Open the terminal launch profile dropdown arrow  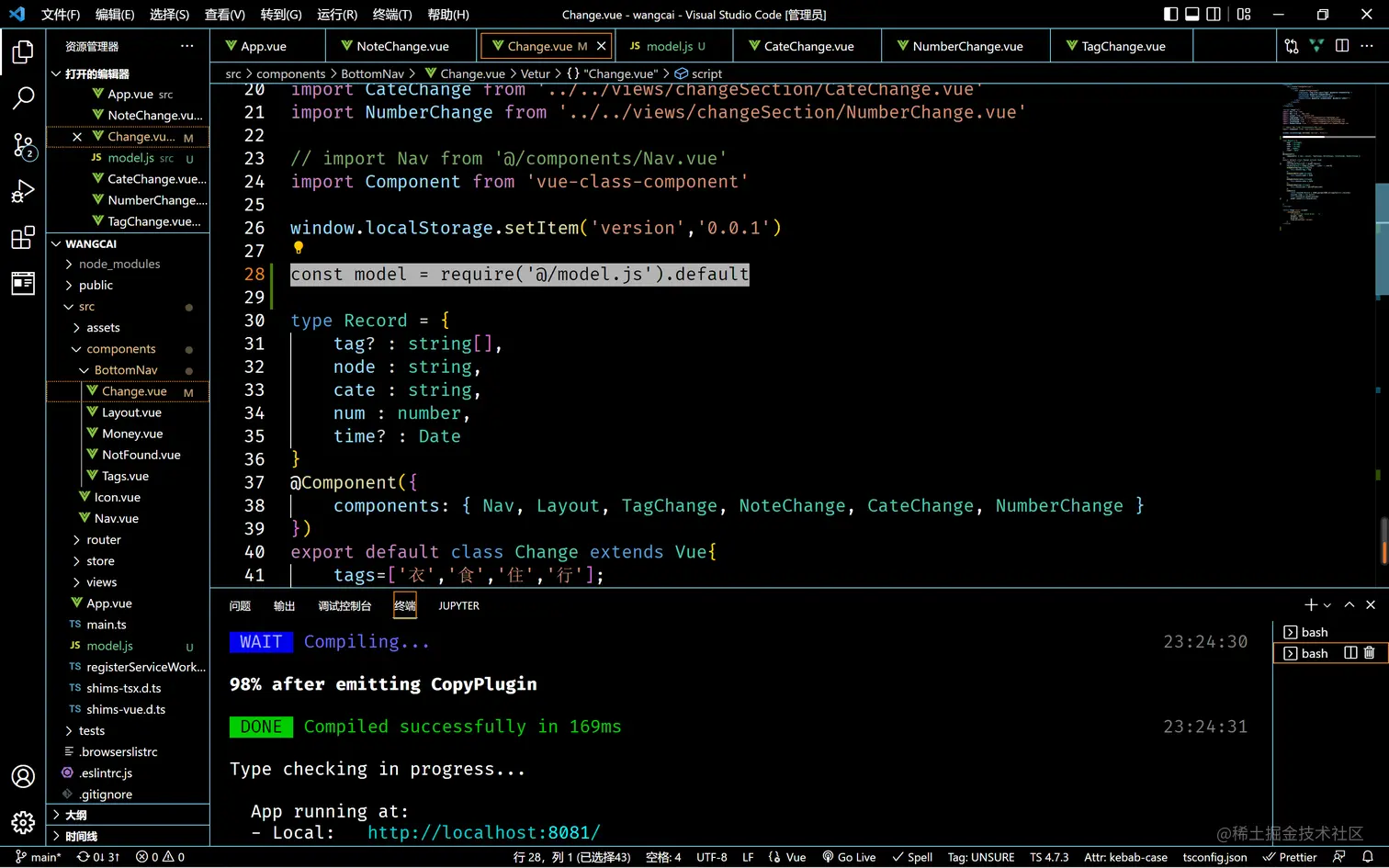pyautogui.click(x=1327, y=604)
